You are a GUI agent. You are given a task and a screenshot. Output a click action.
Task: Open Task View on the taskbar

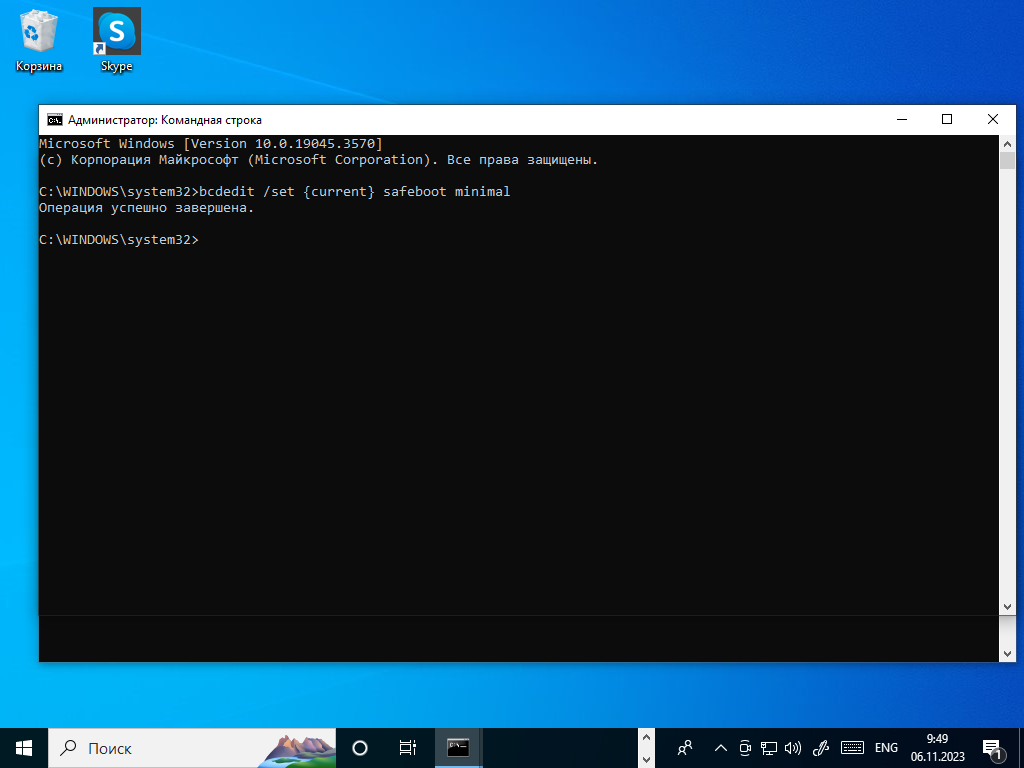(x=408, y=748)
